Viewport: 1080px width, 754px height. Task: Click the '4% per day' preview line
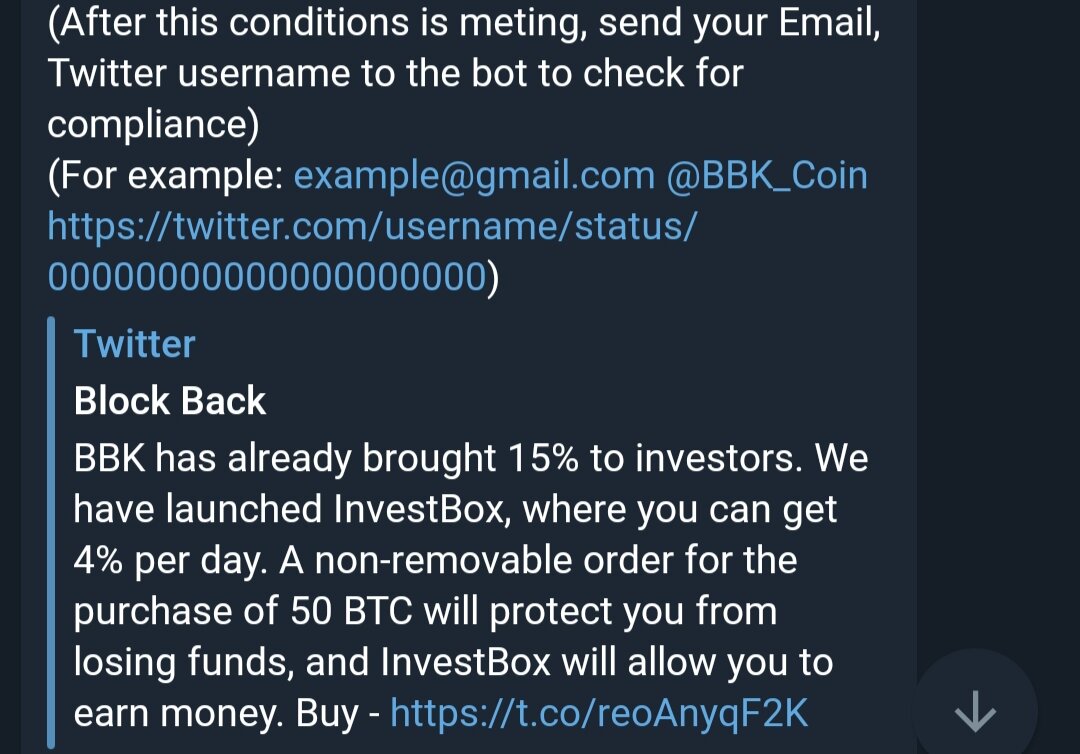click(435, 560)
